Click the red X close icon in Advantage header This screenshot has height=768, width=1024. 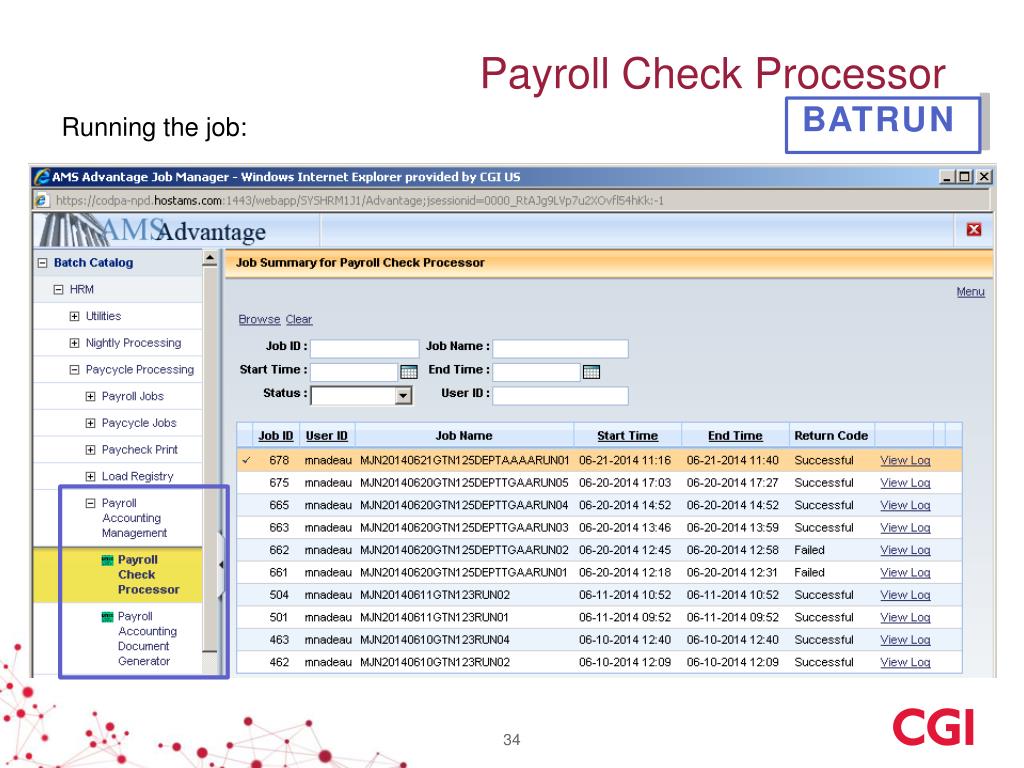(x=974, y=229)
